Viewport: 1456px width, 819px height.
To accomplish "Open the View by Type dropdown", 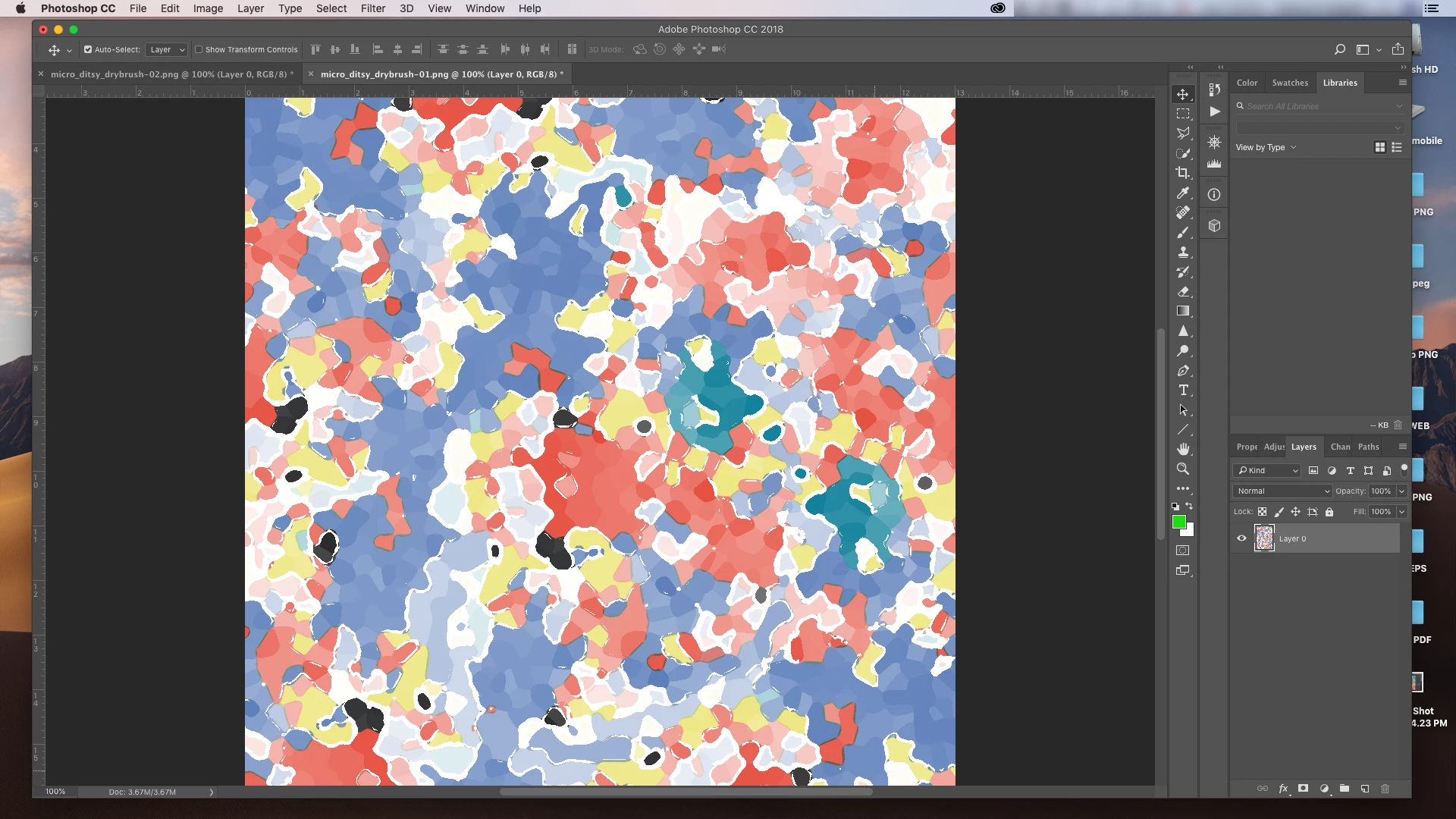I will pyautogui.click(x=1265, y=147).
